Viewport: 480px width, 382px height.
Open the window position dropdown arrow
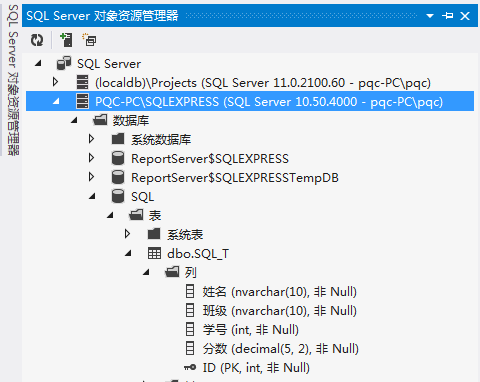click(x=430, y=16)
